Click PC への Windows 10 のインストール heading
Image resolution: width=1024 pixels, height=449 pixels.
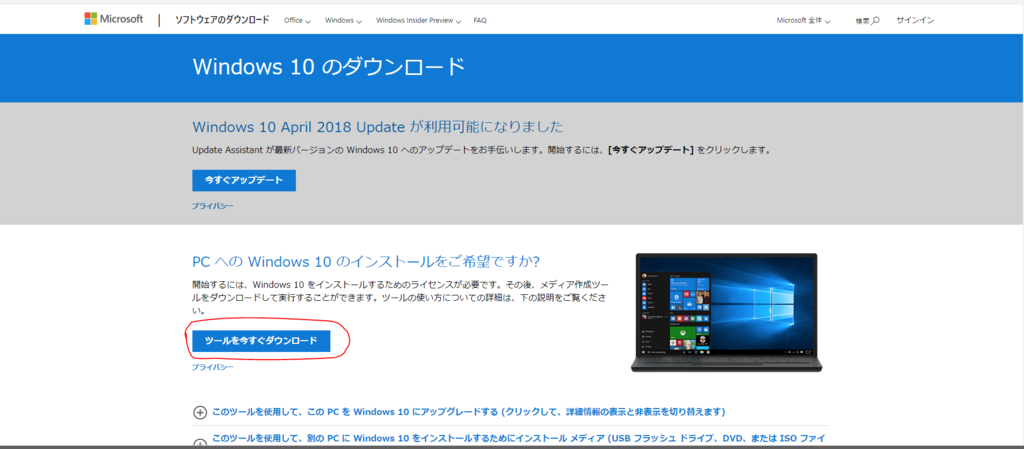(x=366, y=262)
